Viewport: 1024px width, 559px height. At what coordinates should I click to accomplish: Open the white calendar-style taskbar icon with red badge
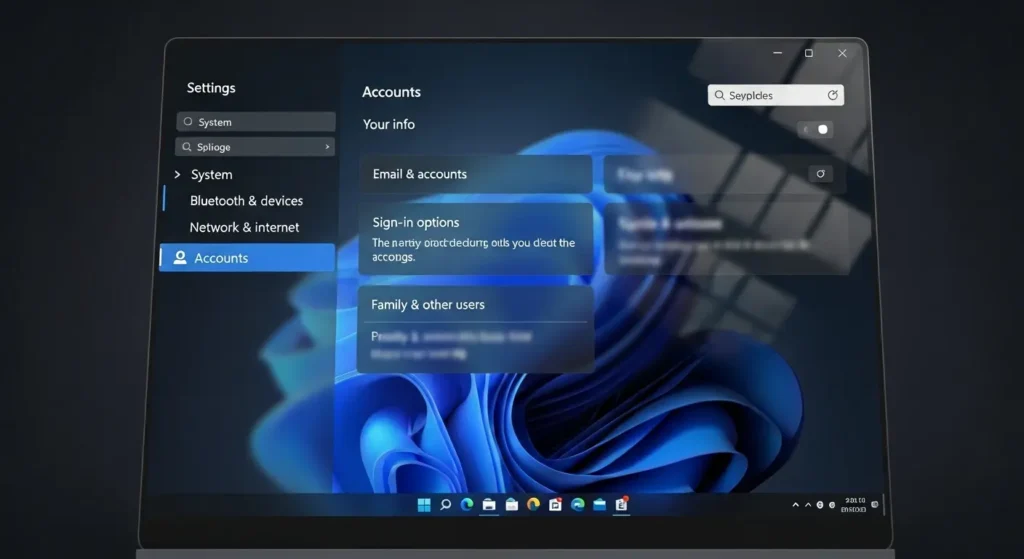coord(555,504)
